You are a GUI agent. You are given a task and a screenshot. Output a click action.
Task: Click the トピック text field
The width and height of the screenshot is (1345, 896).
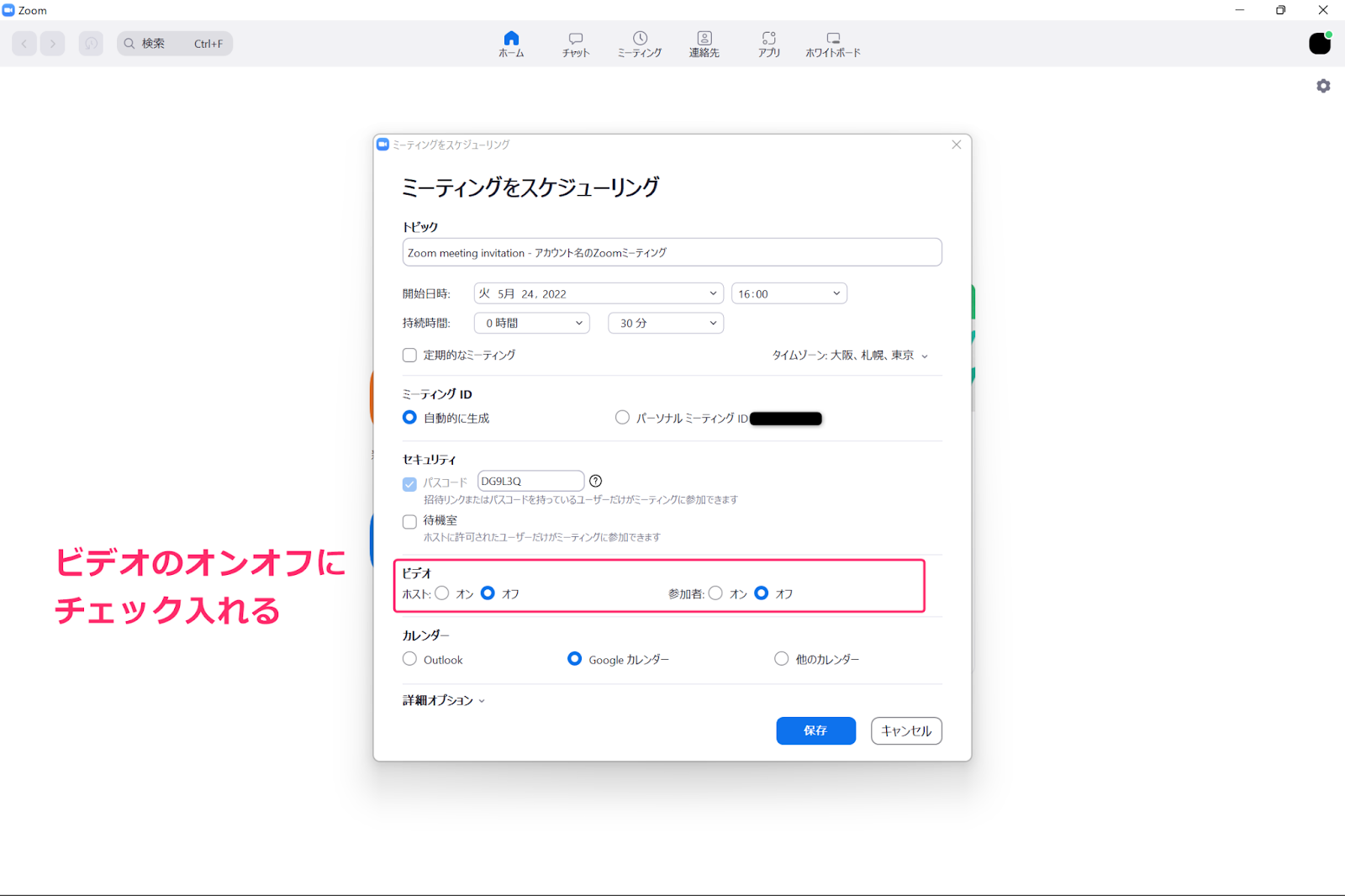click(672, 252)
